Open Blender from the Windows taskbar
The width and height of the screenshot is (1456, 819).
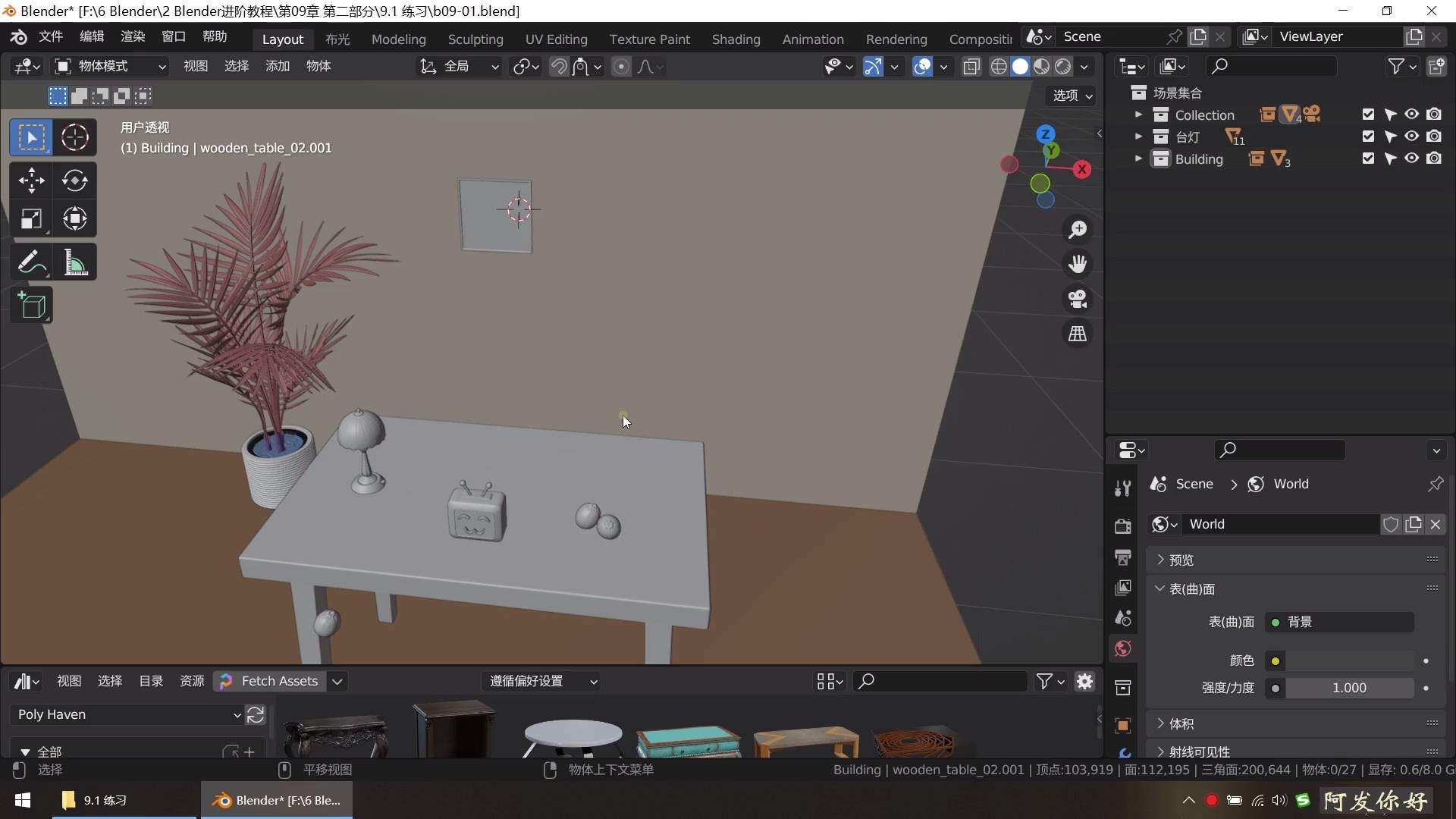(277, 801)
